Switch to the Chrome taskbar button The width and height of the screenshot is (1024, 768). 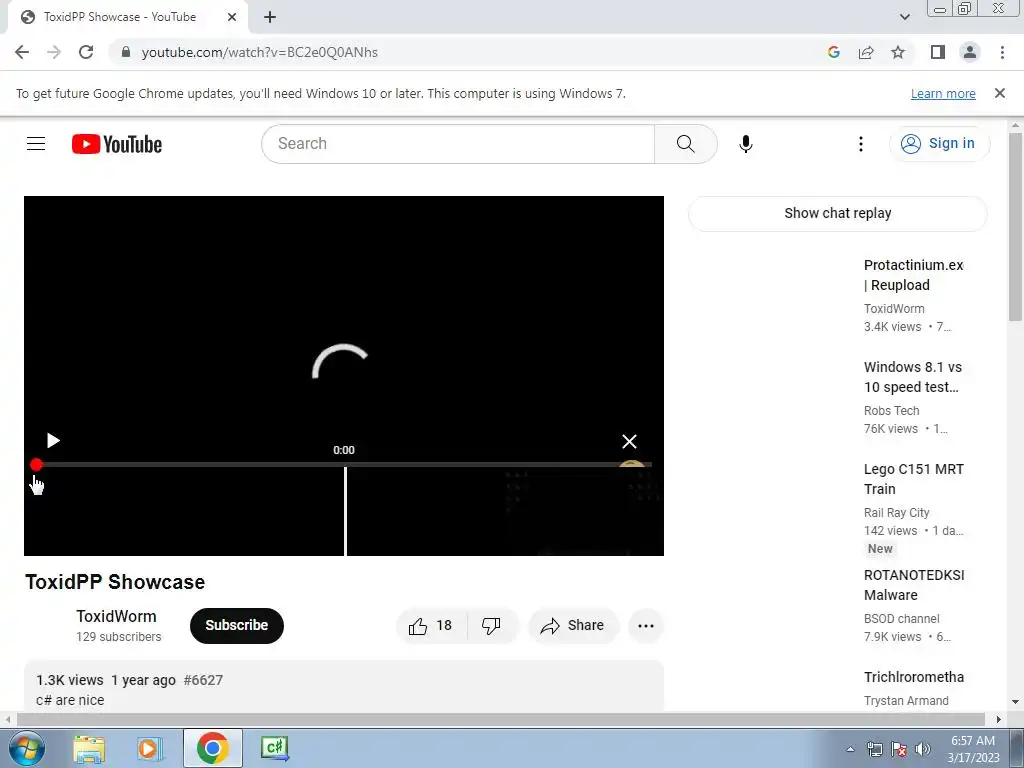pyautogui.click(x=212, y=748)
